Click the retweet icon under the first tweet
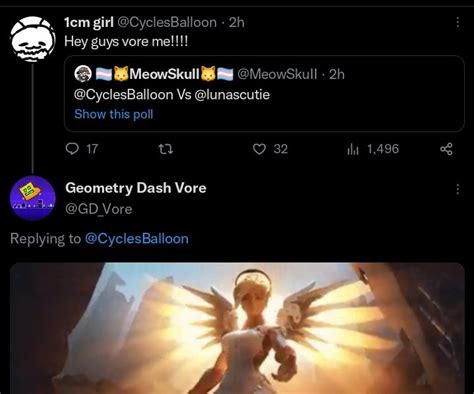This screenshot has width=474, height=394. pos(166,149)
